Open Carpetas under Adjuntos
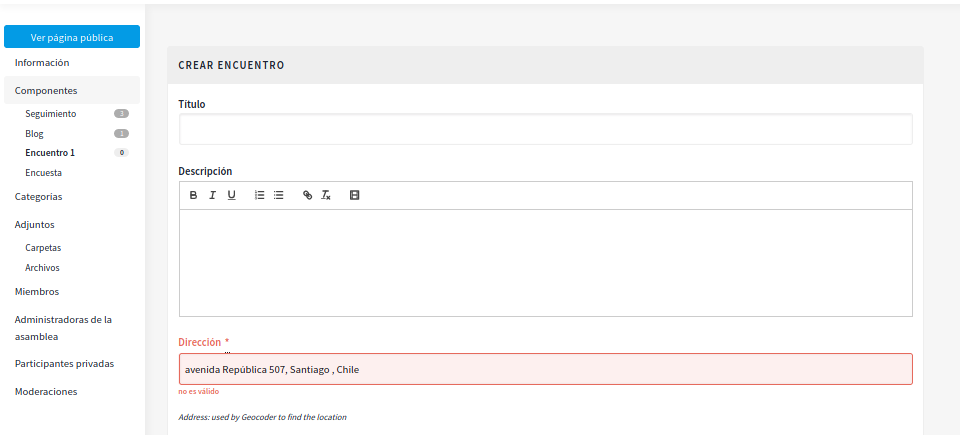This screenshot has height=435, width=960. (43, 247)
